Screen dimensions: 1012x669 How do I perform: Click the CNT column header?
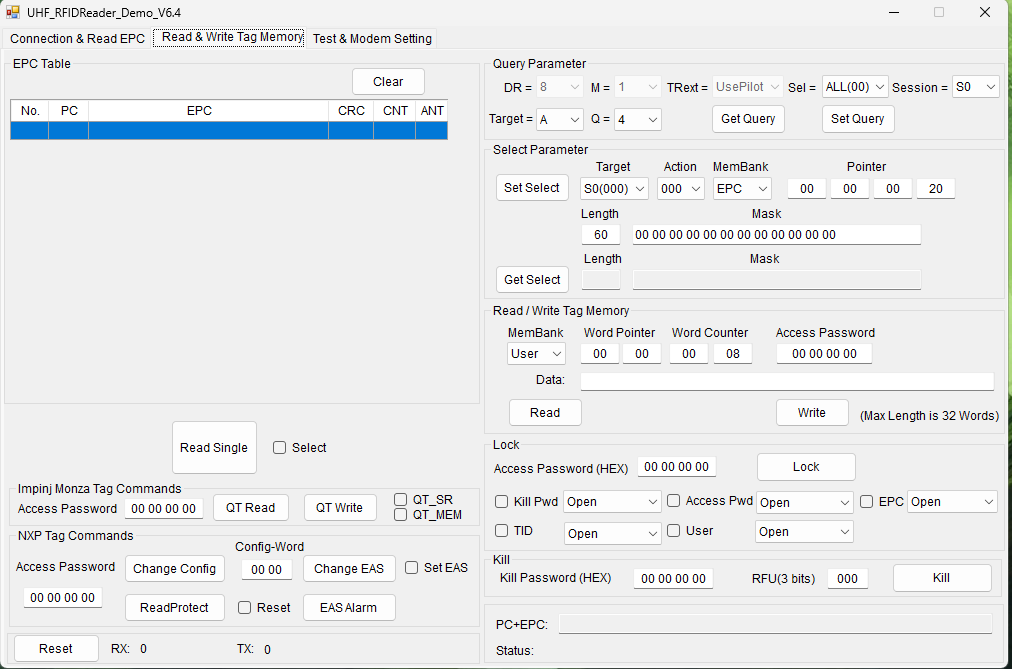394,111
